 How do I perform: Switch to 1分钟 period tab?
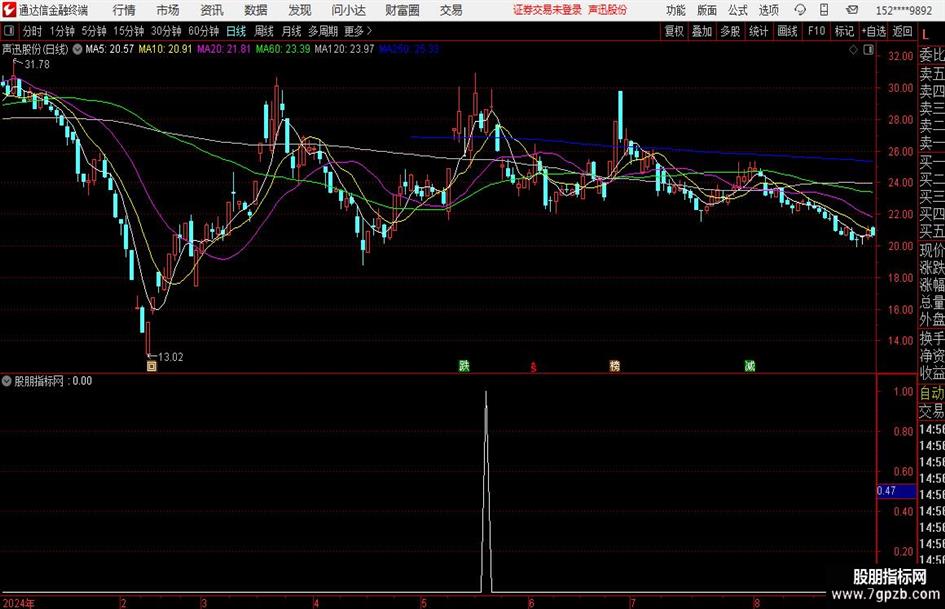point(62,31)
